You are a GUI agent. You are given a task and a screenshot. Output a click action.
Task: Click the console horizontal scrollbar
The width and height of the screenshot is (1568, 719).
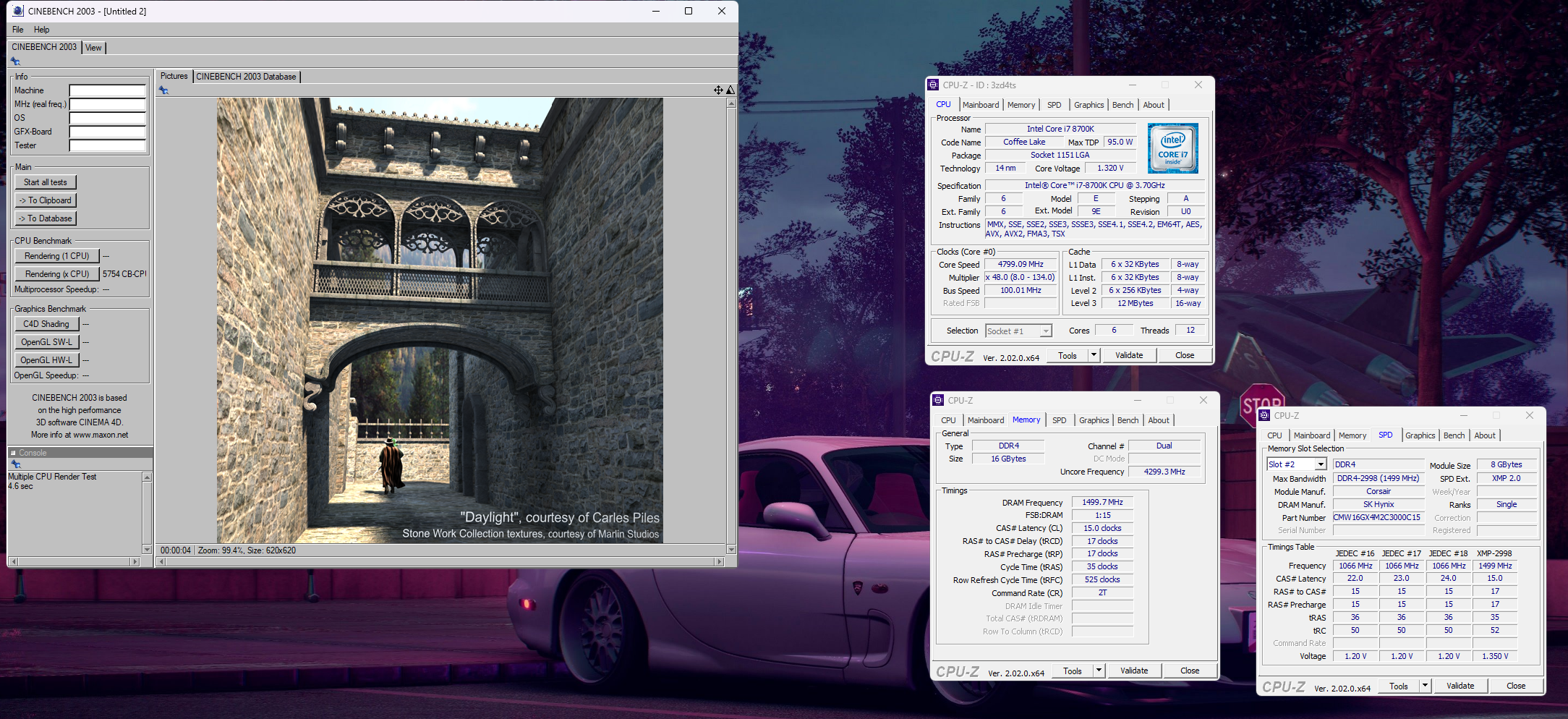coord(74,561)
